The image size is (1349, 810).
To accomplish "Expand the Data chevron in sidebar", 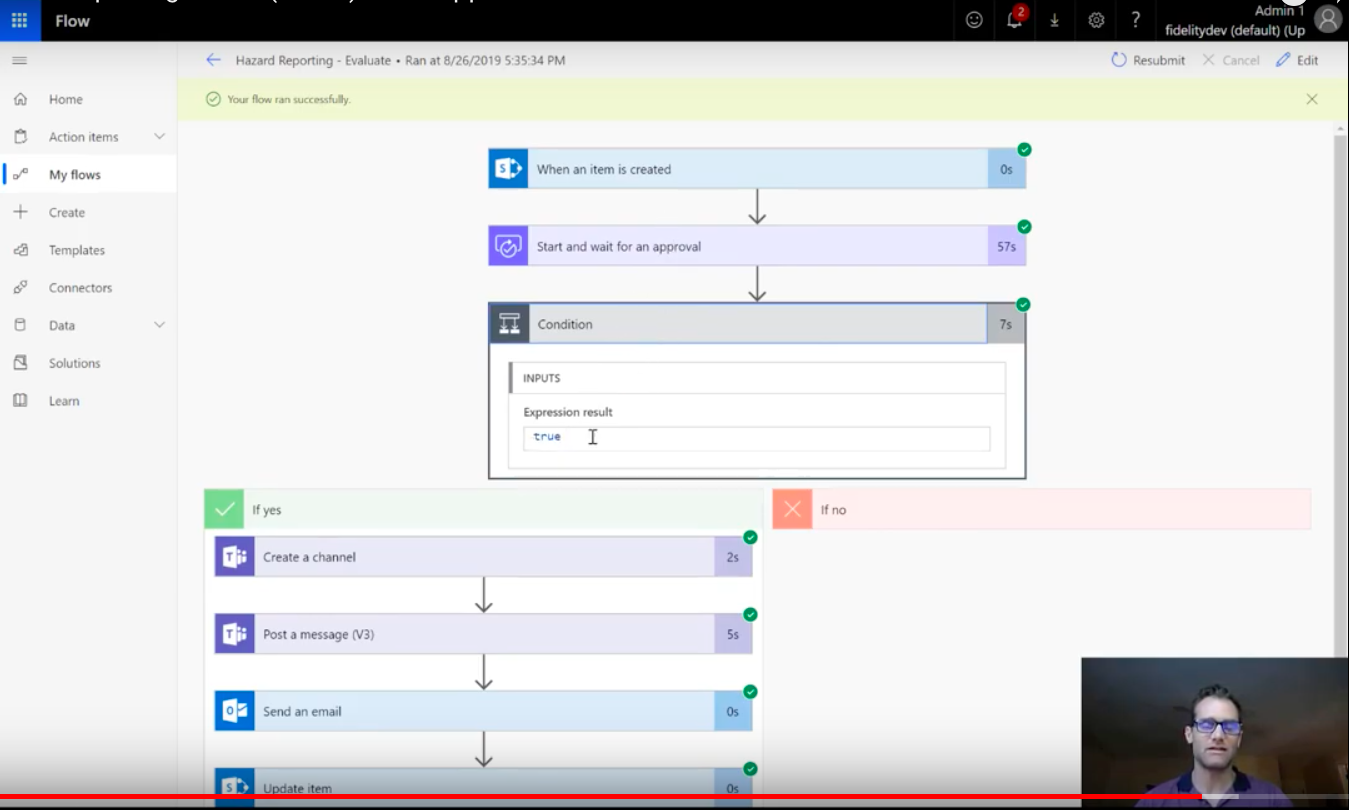I will (x=159, y=325).
